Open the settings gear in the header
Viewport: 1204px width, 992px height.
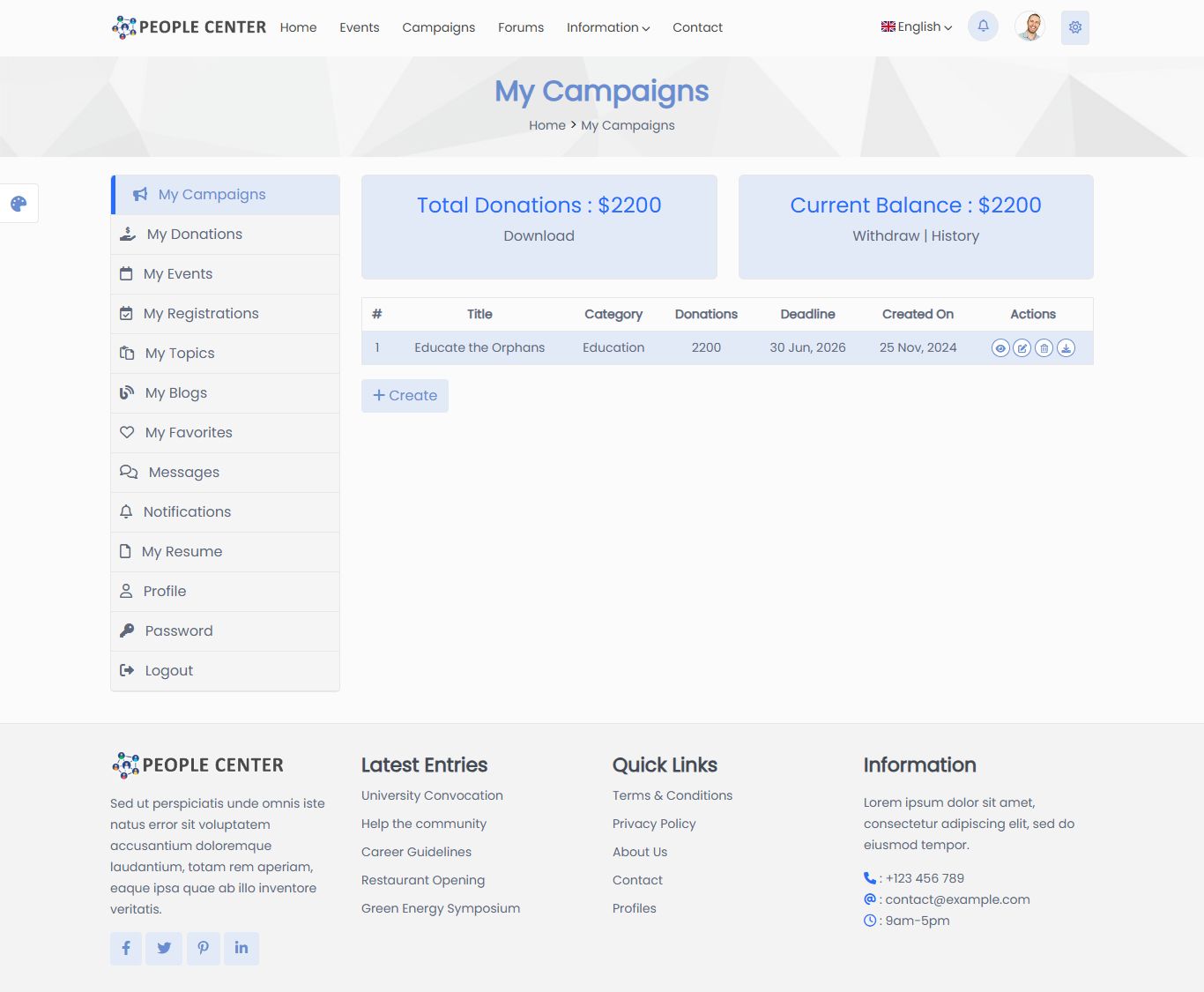click(1075, 27)
